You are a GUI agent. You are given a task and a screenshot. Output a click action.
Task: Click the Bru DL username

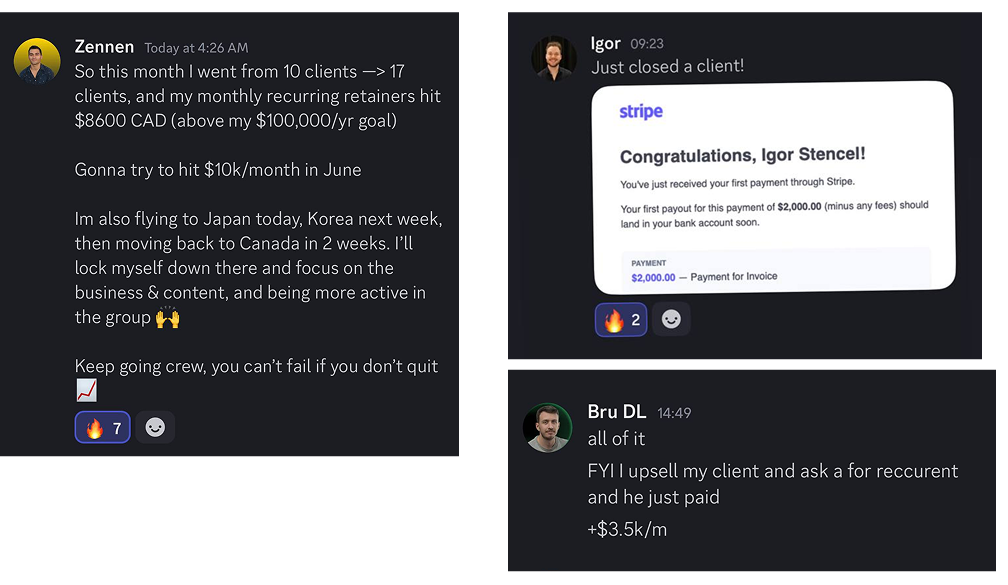tap(616, 411)
